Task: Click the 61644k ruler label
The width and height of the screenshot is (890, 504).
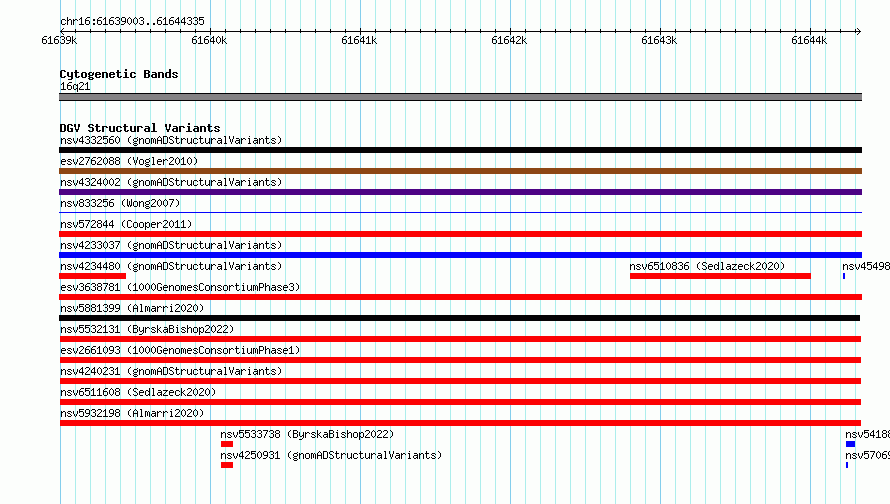Action: pos(809,40)
